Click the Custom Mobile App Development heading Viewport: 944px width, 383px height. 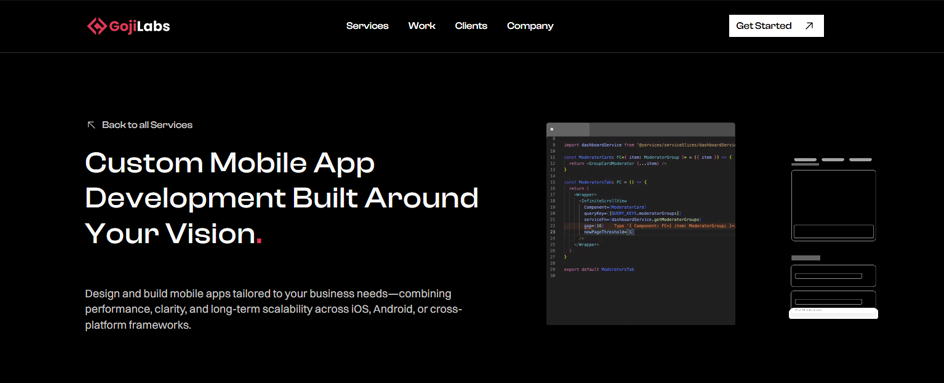tap(282, 198)
